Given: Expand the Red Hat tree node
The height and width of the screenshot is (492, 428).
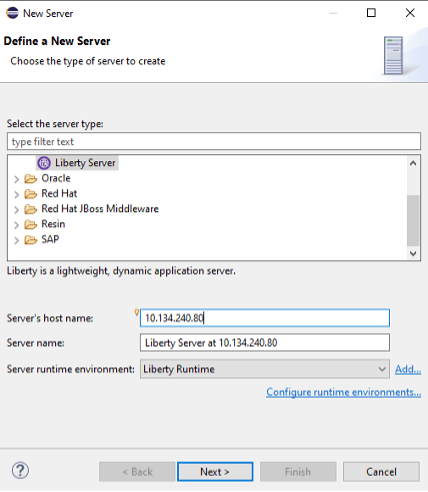Looking at the screenshot, I should 16,194.
